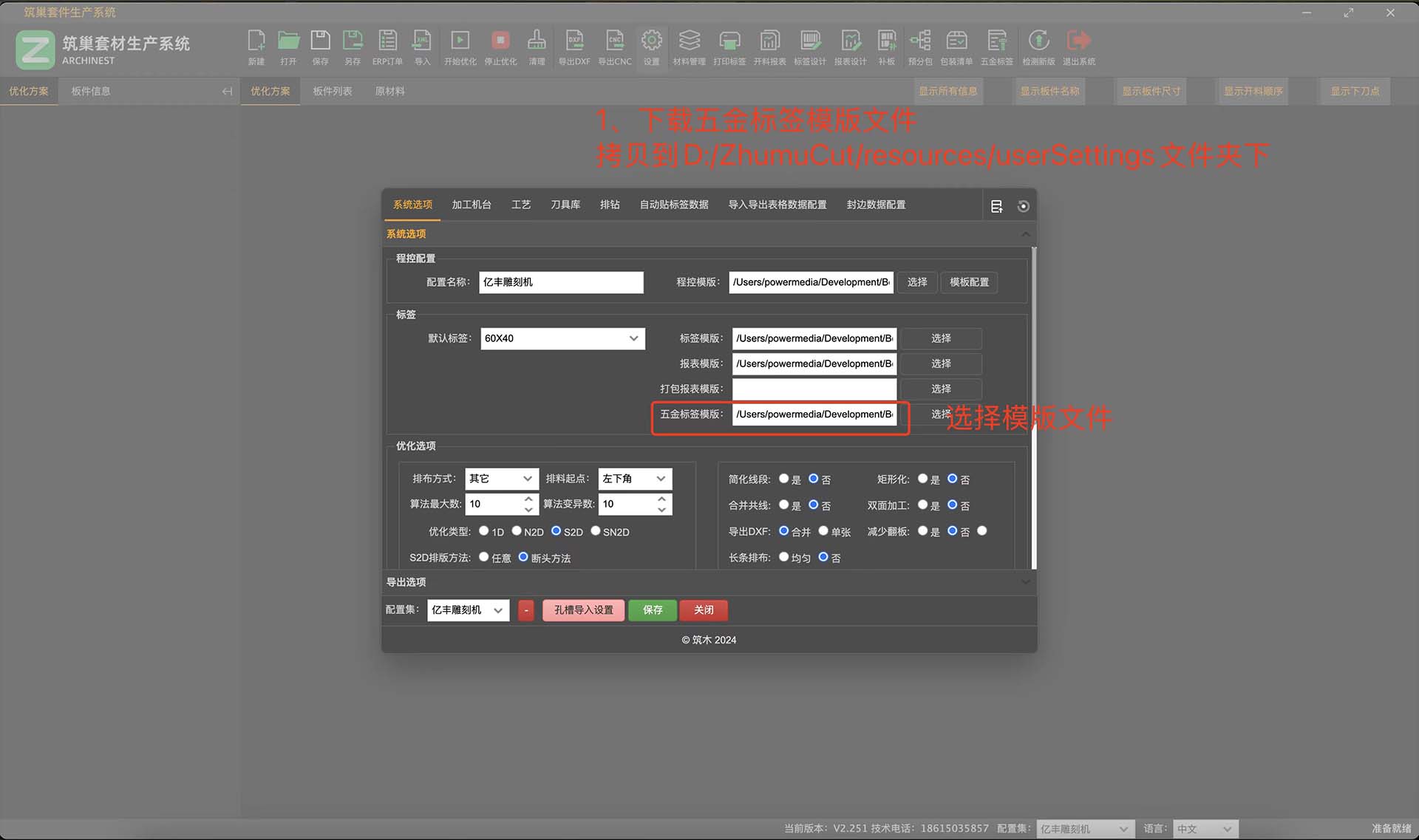
Task: Click the 检测新版 update icon
Action: tap(1038, 47)
